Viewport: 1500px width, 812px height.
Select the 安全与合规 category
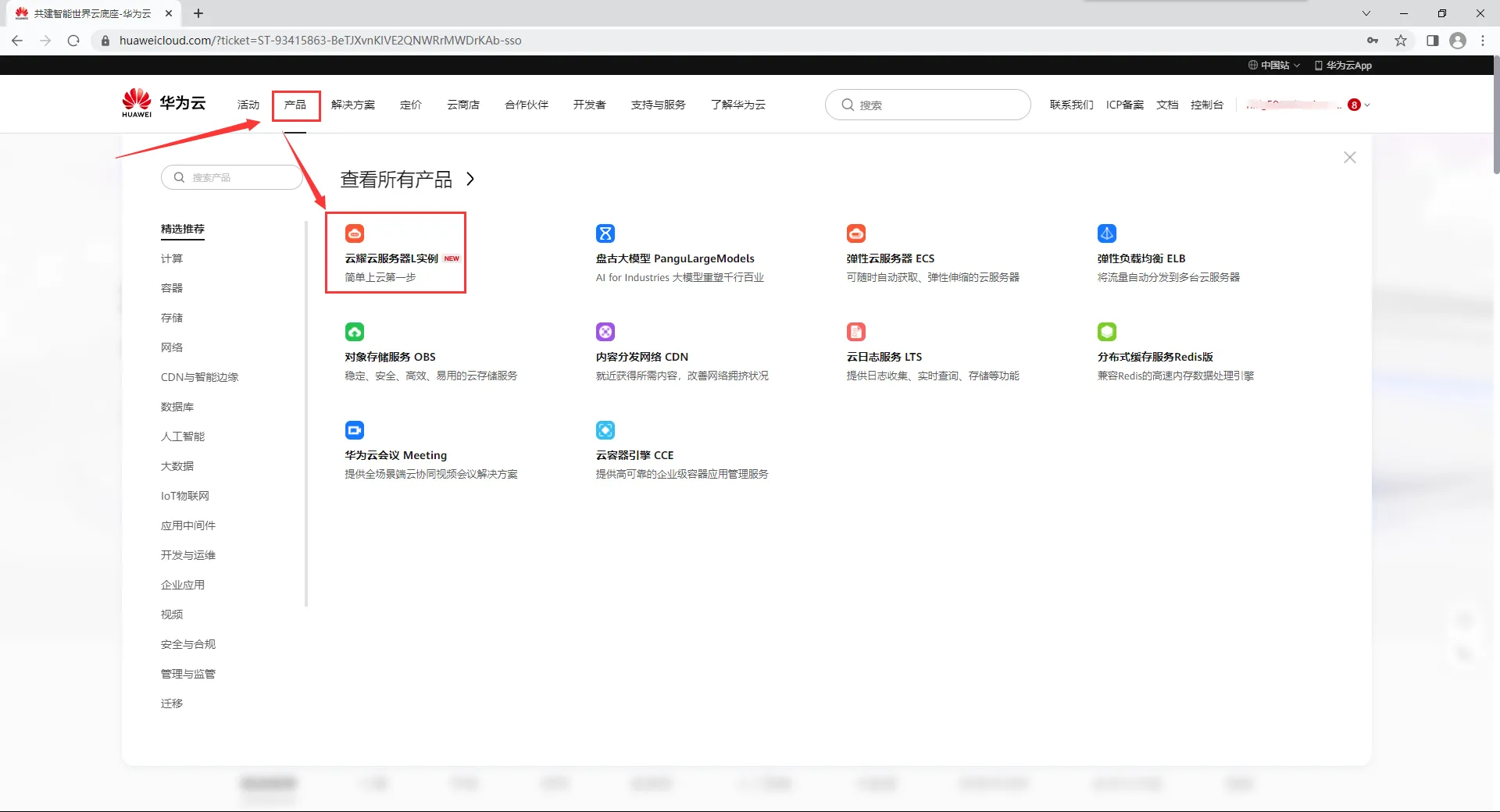tap(188, 644)
